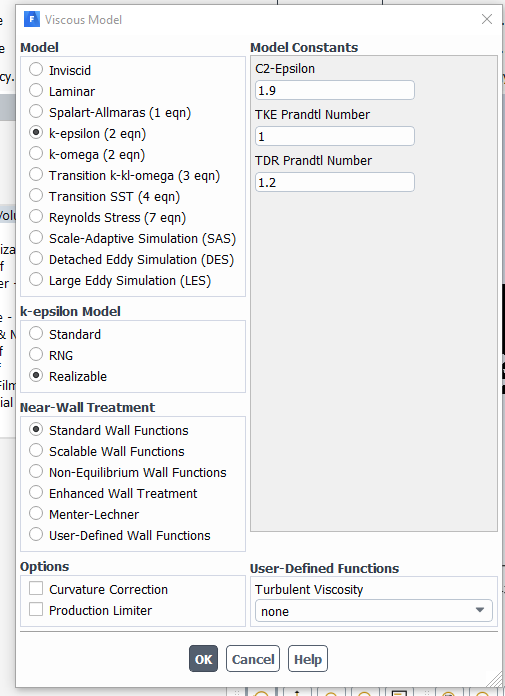Screen dimensions: 505x696
Task: Select the Laminar model radio button
Action: click(36, 91)
